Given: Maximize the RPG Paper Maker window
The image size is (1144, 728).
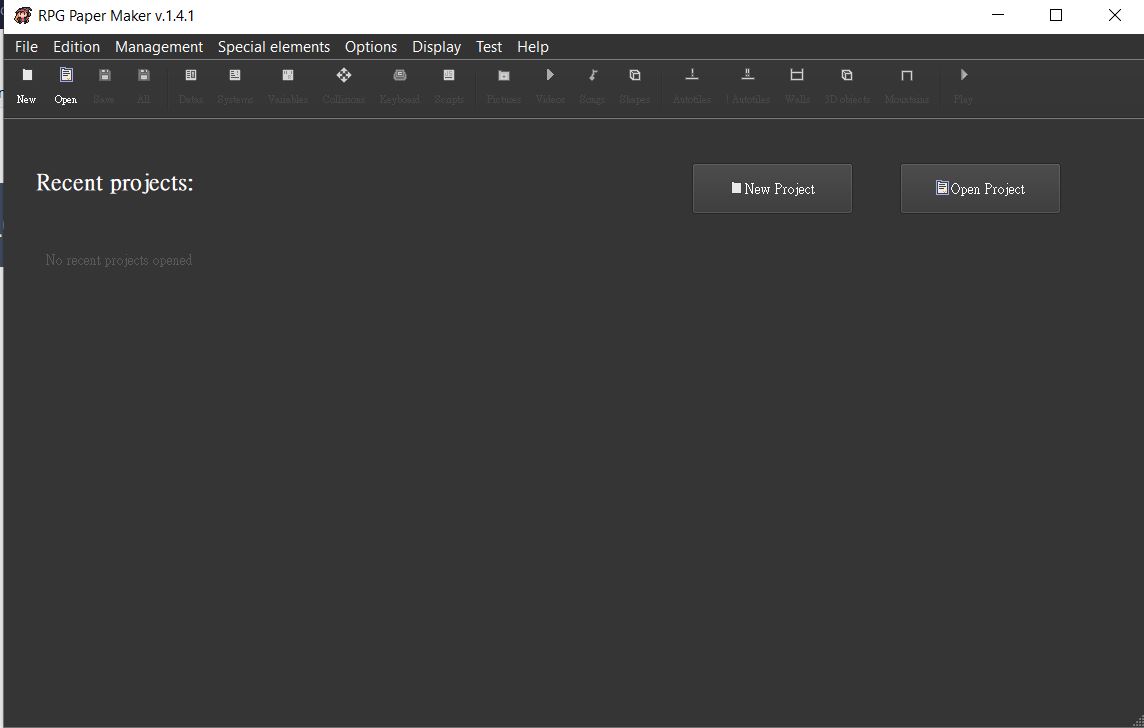Looking at the screenshot, I should click(1056, 15).
